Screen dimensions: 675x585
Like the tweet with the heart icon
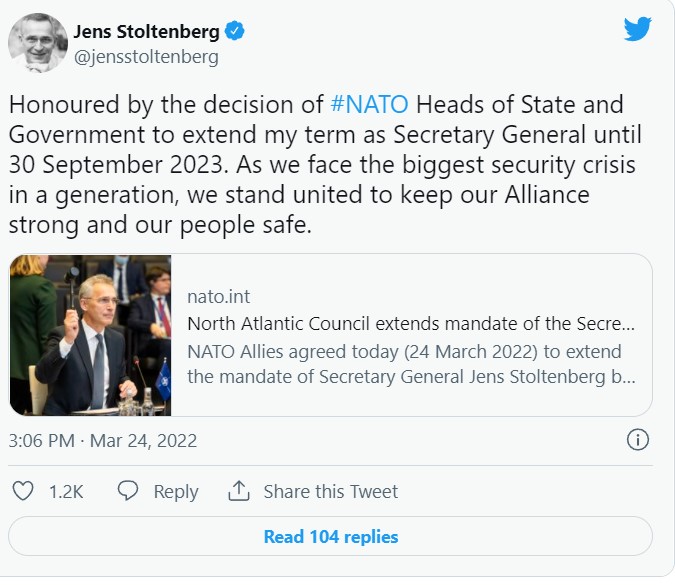22,491
